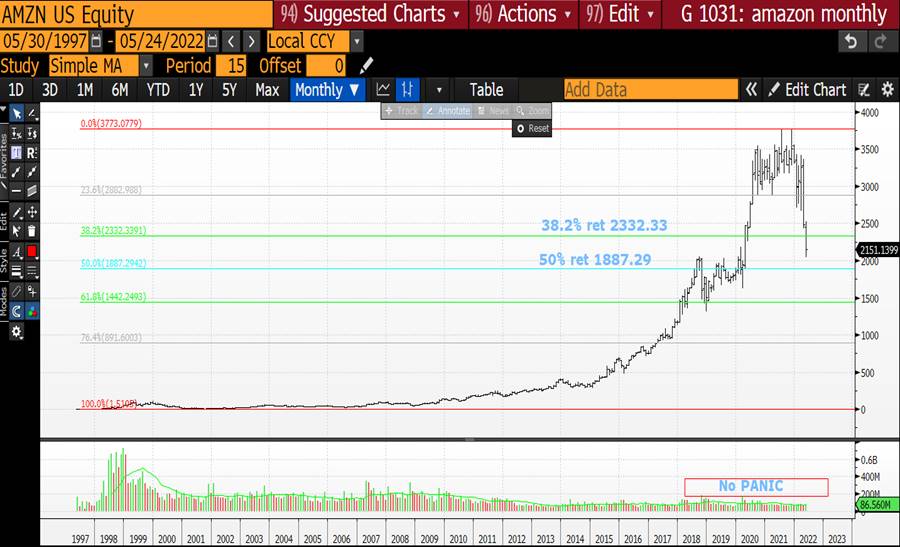900x547 pixels.
Task: Pick the regression R tool icon
Action: click(32, 153)
